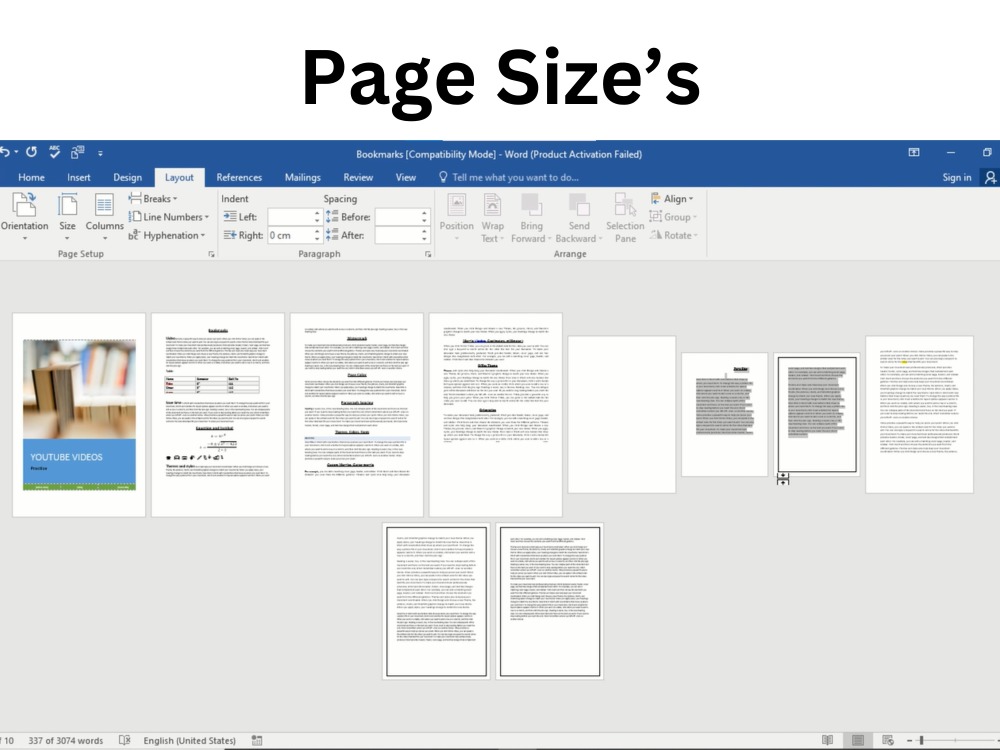This screenshot has height=750, width=1000.
Task: Click the Right indent field showing 0 cm
Action: pyautogui.click(x=290, y=235)
